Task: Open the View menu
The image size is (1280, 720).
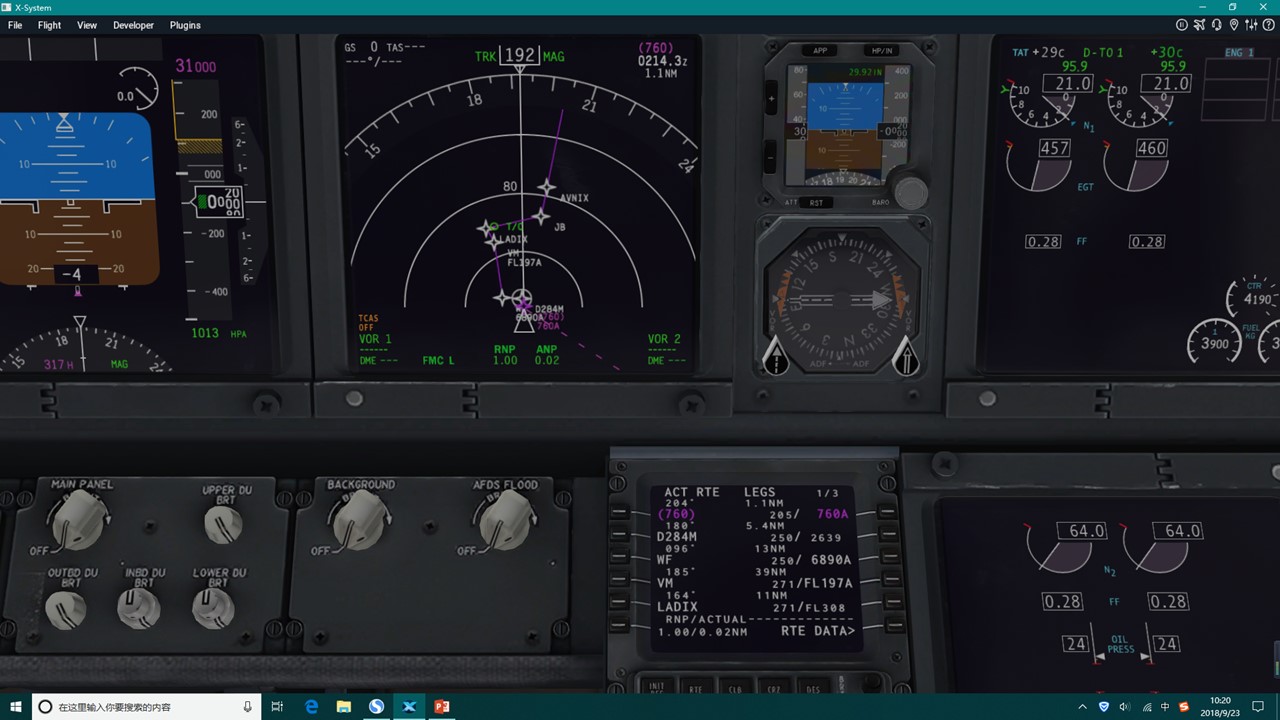Action: pyautogui.click(x=87, y=25)
